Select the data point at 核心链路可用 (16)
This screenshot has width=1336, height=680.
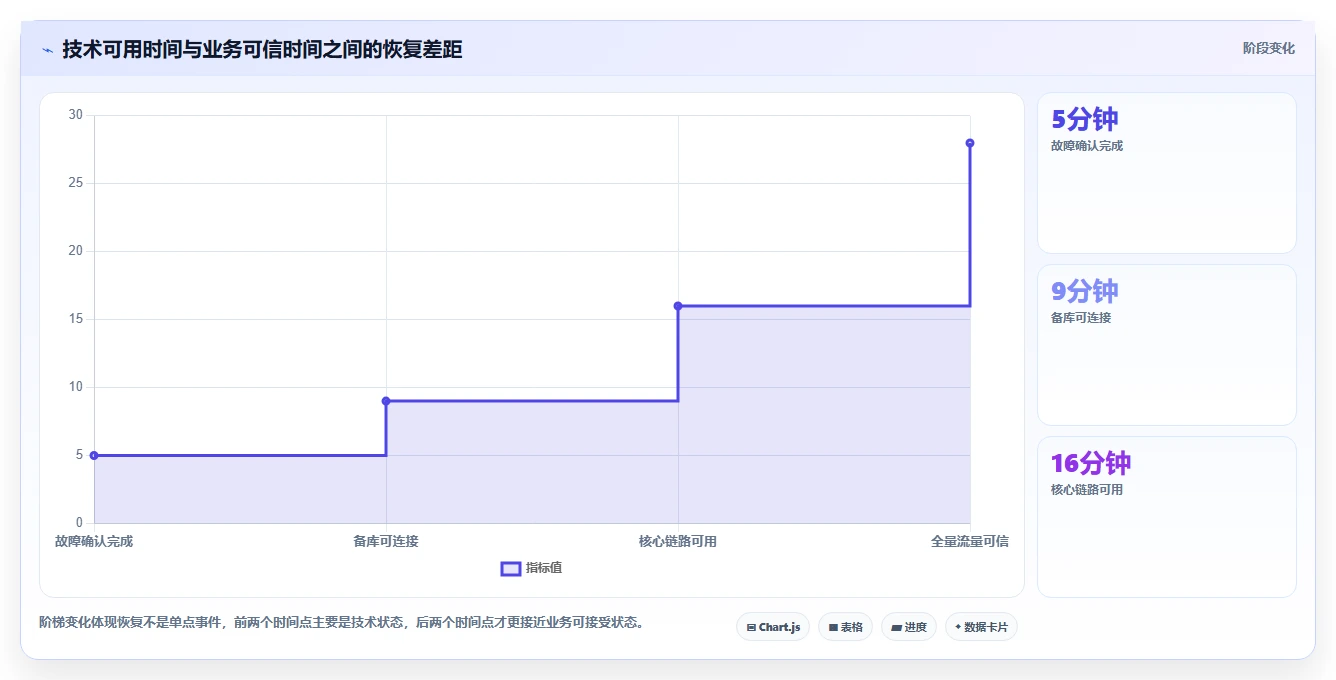click(678, 306)
